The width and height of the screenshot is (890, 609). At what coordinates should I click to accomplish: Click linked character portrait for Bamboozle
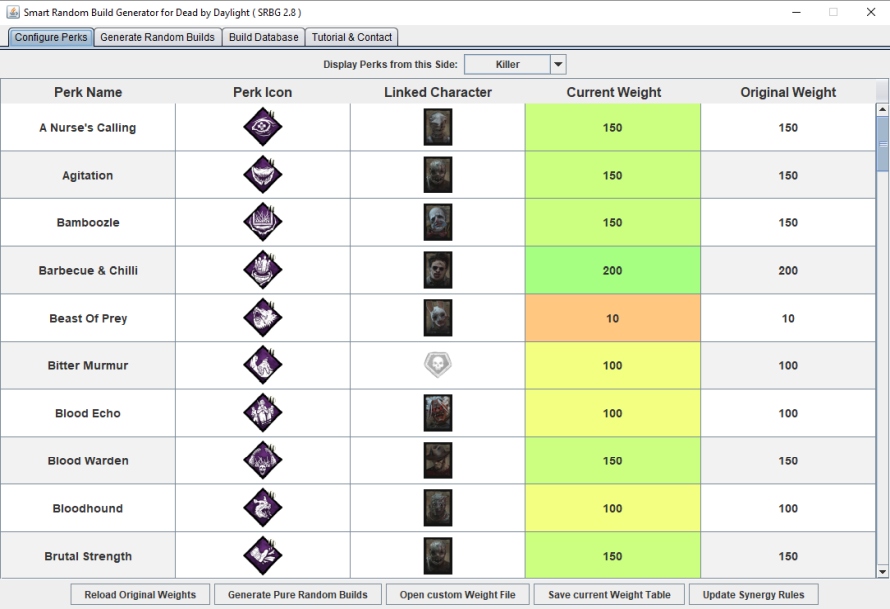tap(438, 222)
